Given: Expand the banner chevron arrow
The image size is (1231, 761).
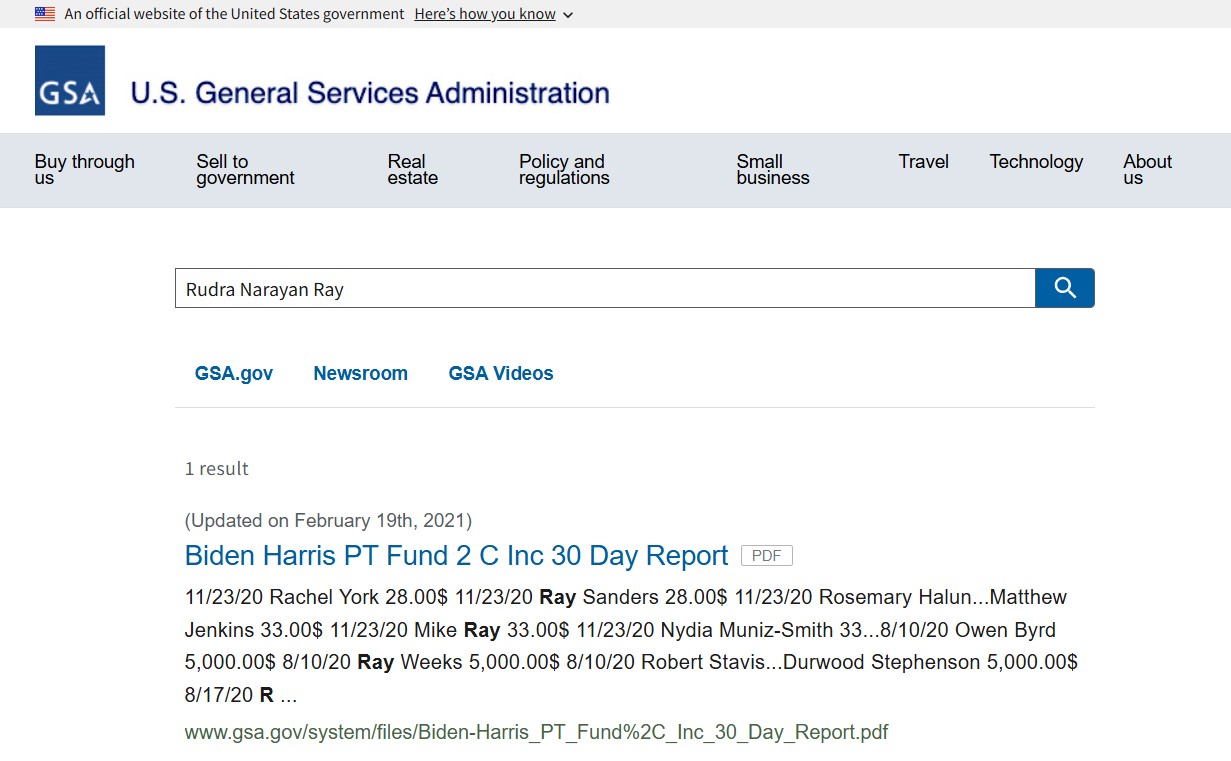Looking at the screenshot, I should coord(568,15).
